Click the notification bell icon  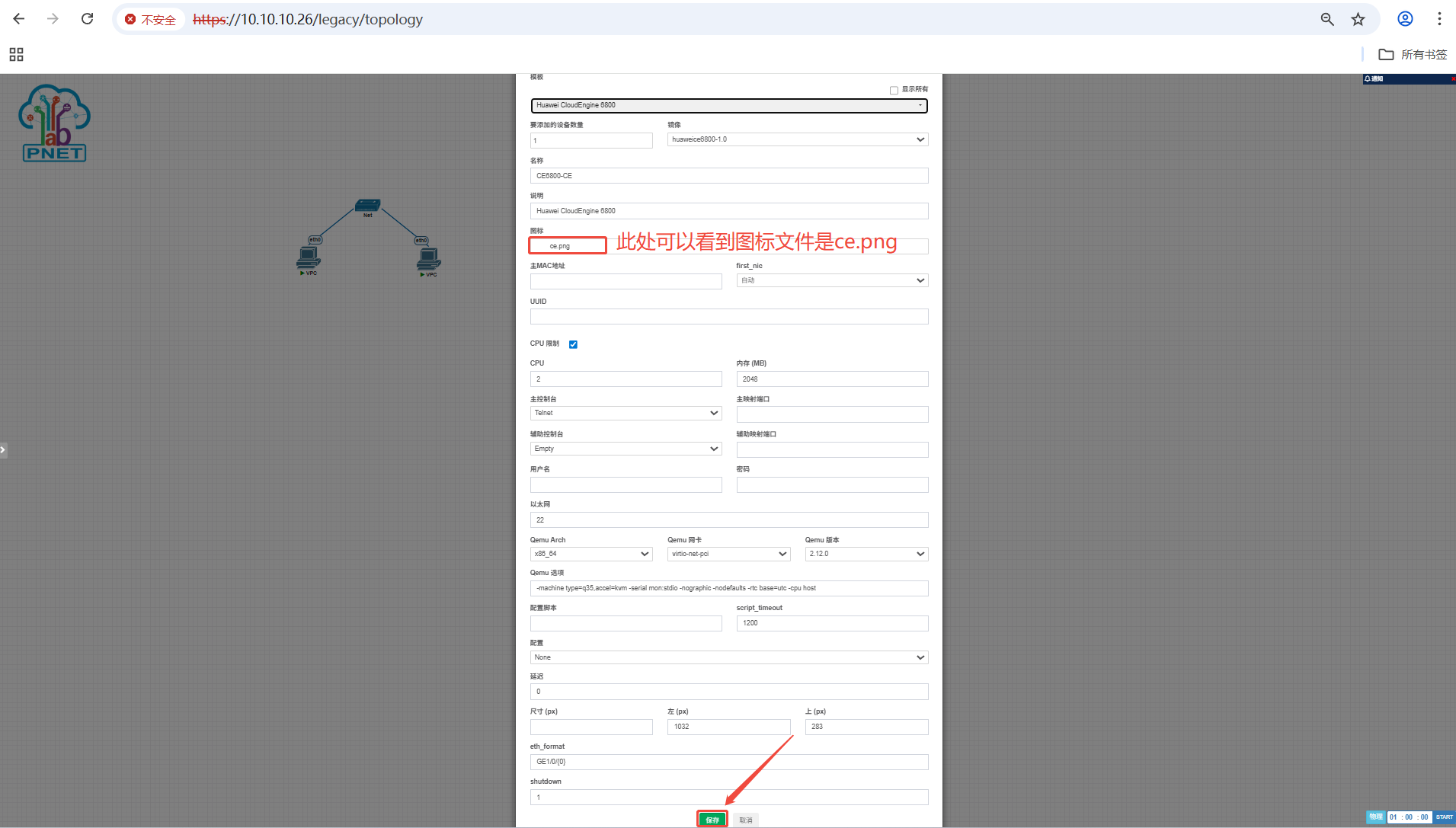(x=1368, y=78)
